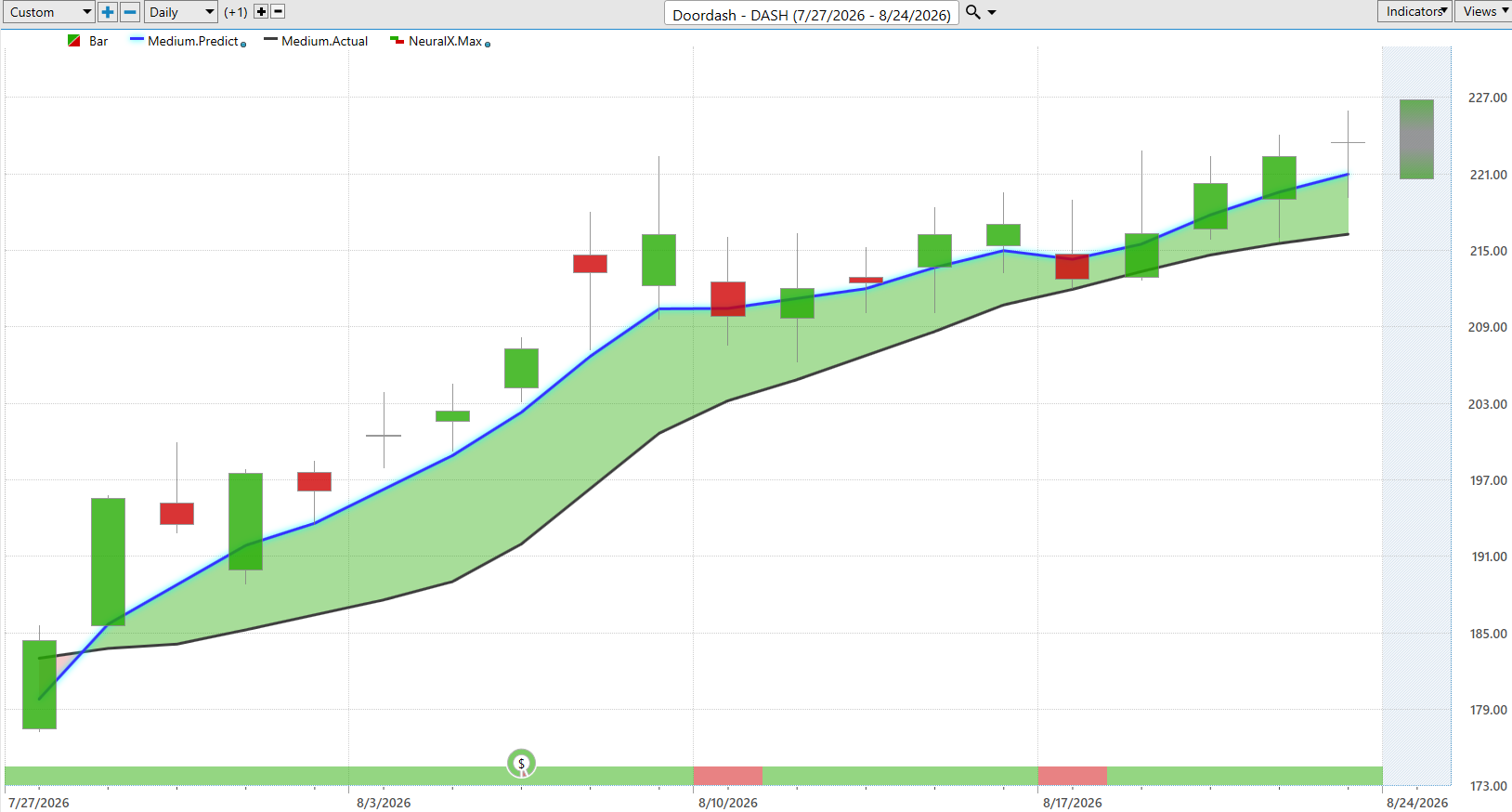Click the dollar sign earnings marker
Screen dimensions: 1512x812
click(522, 764)
